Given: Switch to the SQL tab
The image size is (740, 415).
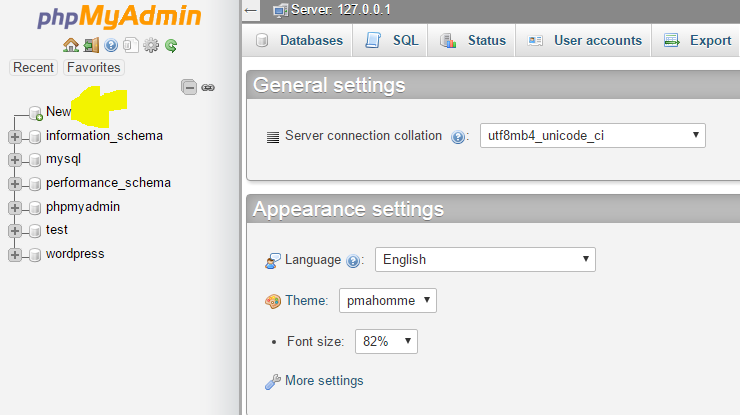Looking at the screenshot, I should pyautogui.click(x=390, y=41).
